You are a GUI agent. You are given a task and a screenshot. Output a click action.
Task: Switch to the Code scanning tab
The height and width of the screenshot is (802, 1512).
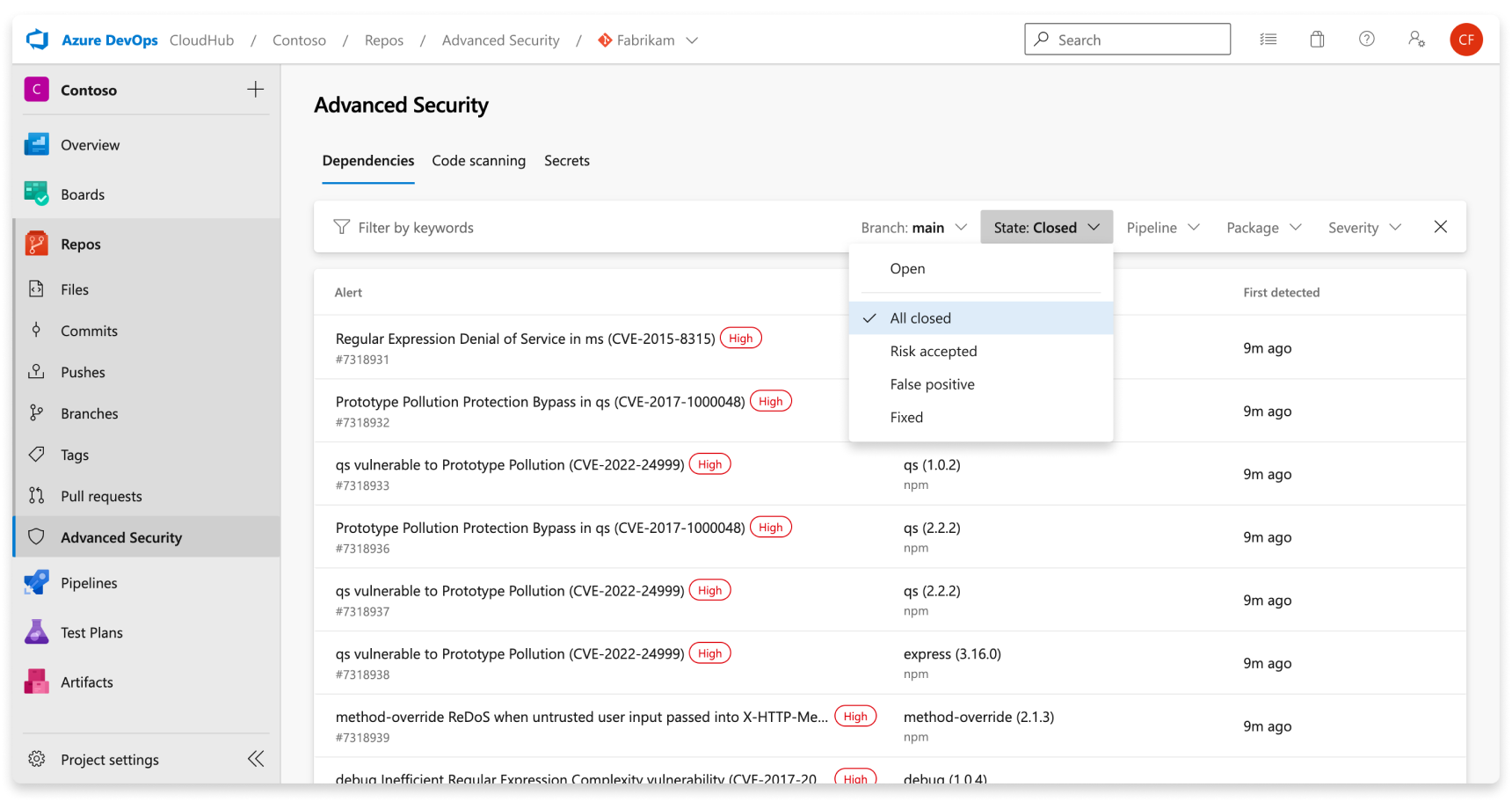[x=478, y=161]
